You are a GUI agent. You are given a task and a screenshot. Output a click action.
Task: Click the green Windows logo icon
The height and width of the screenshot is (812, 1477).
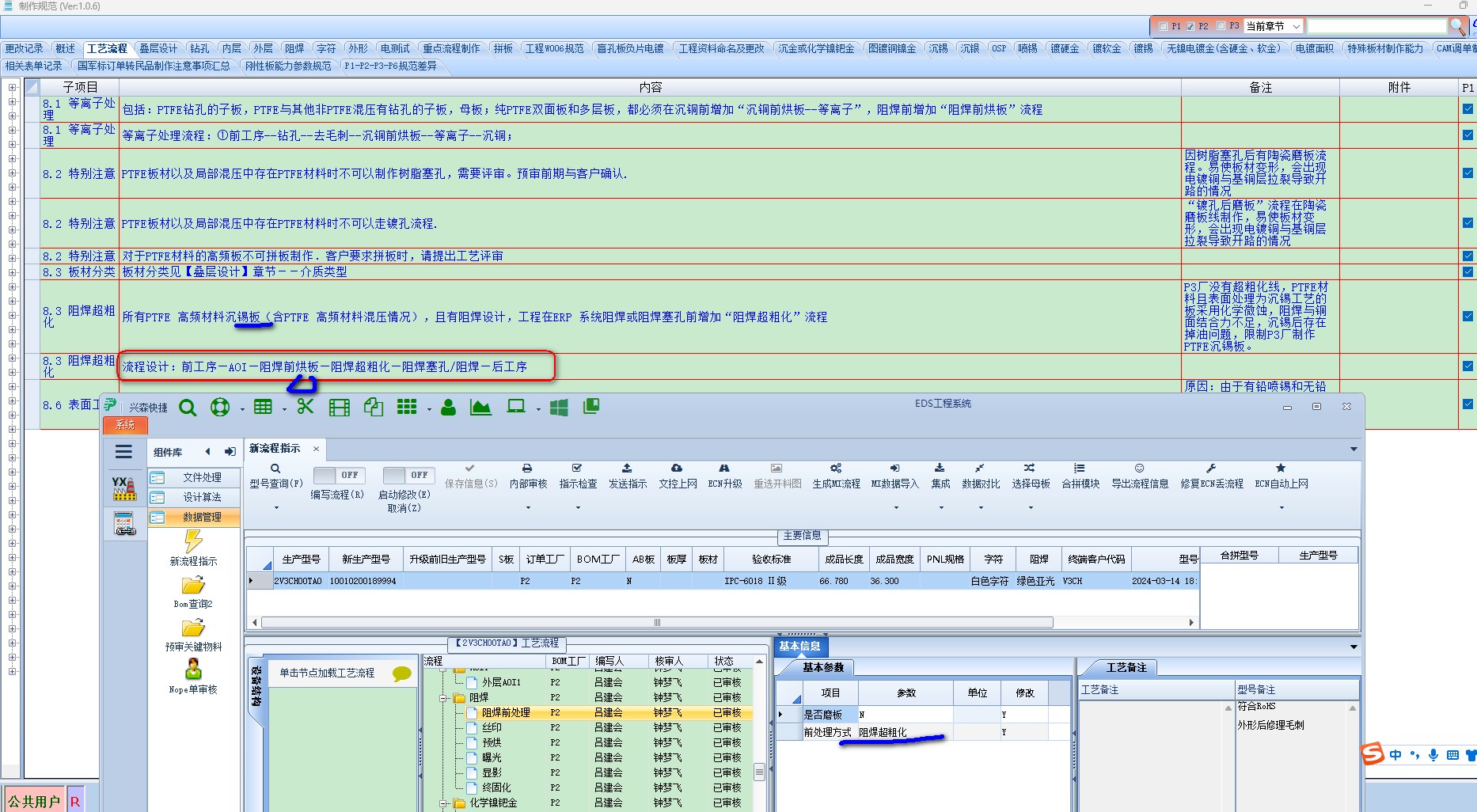559,408
